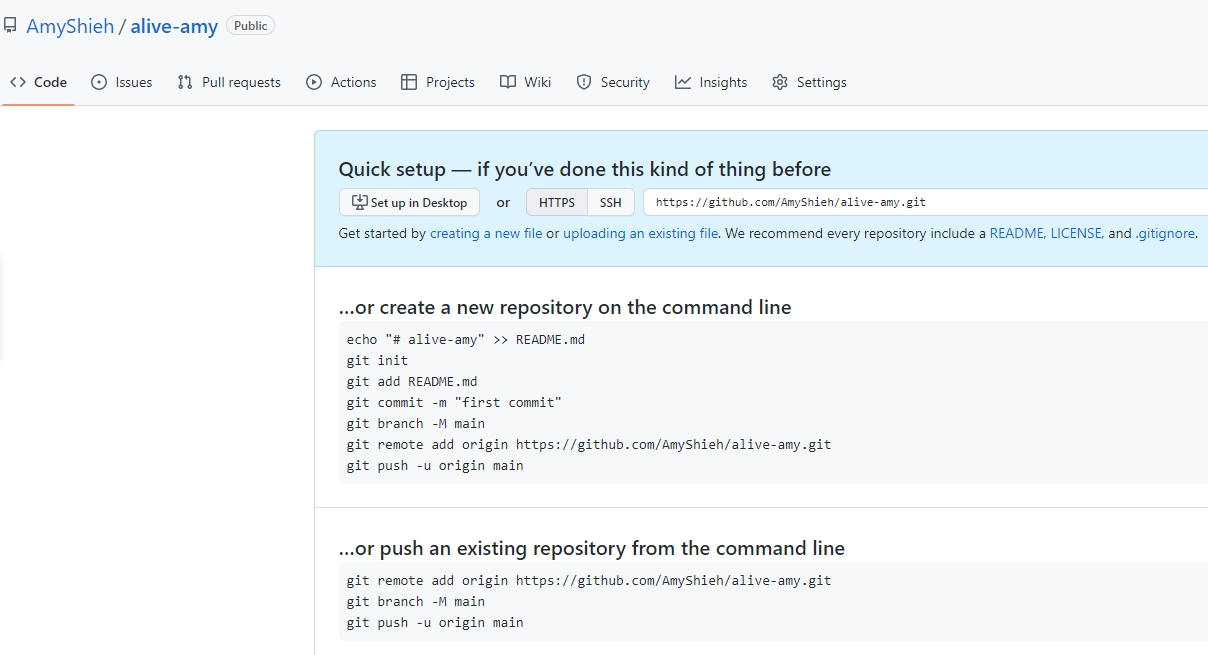1208x655 pixels.
Task: Switch to the Pull requests tab
Action: (229, 82)
